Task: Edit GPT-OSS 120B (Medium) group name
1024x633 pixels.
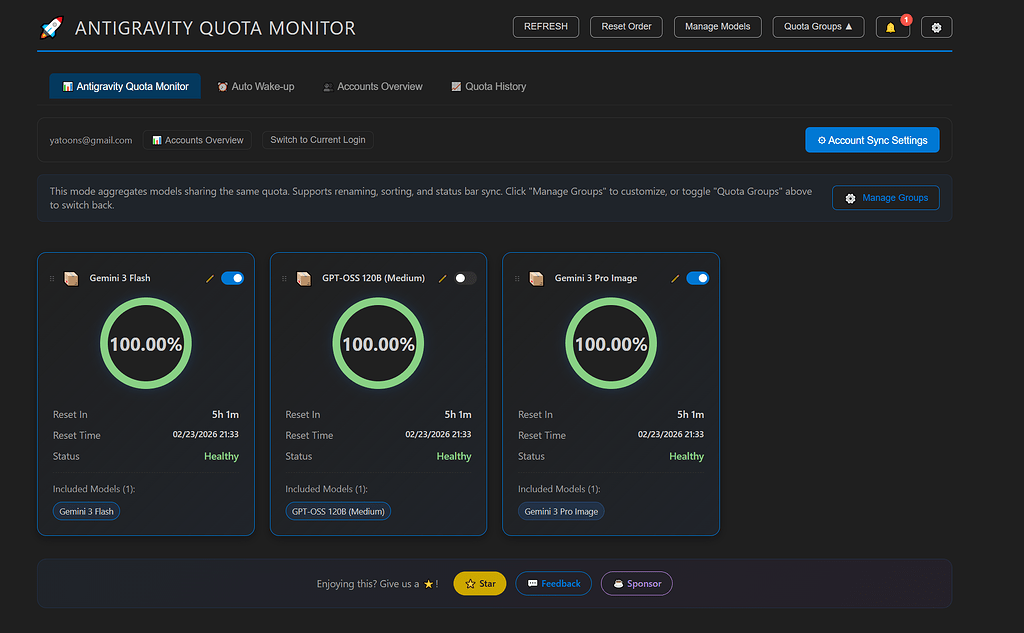Action: (x=442, y=278)
